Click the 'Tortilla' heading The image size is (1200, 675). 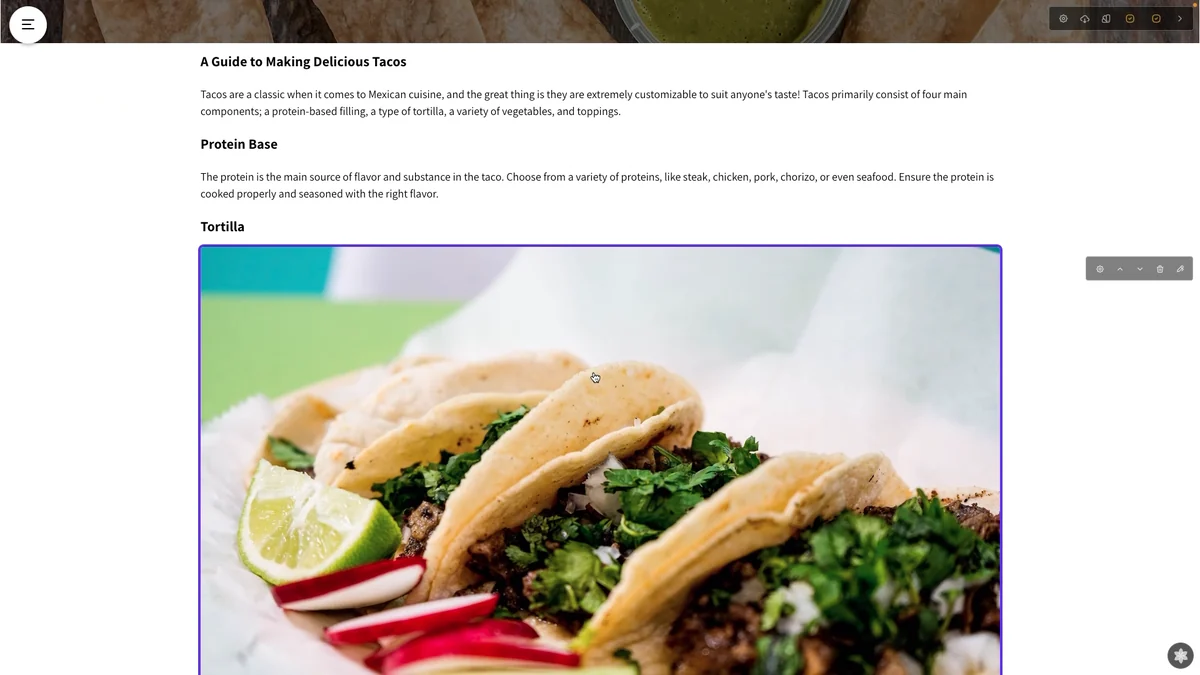222,227
